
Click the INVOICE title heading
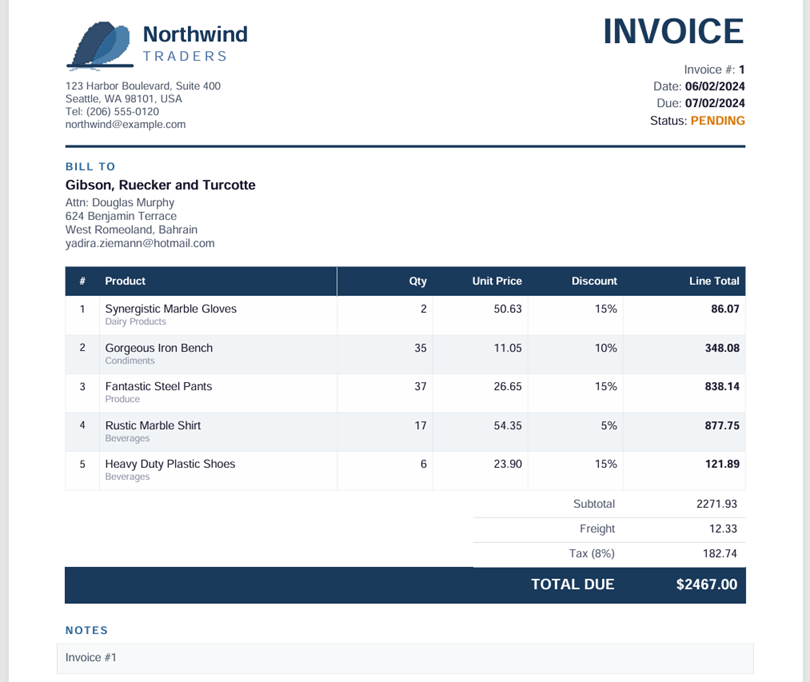673,32
